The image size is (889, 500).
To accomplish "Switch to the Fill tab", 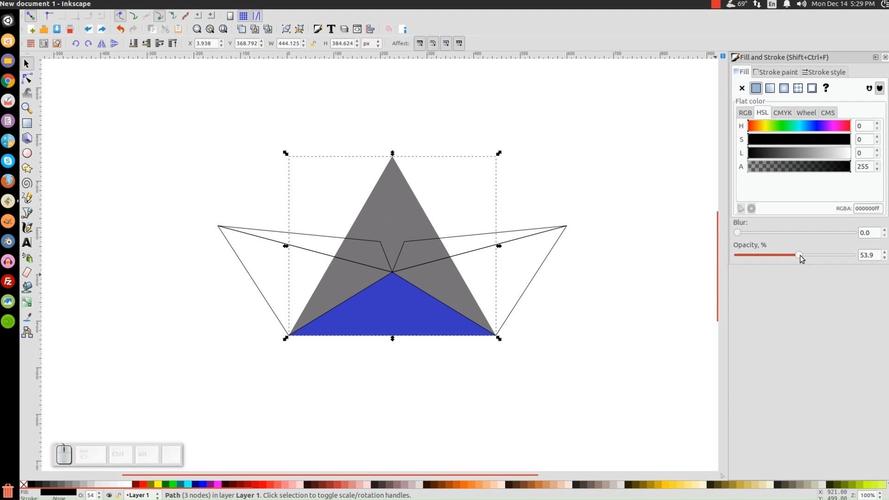I will pyautogui.click(x=742, y=72).
